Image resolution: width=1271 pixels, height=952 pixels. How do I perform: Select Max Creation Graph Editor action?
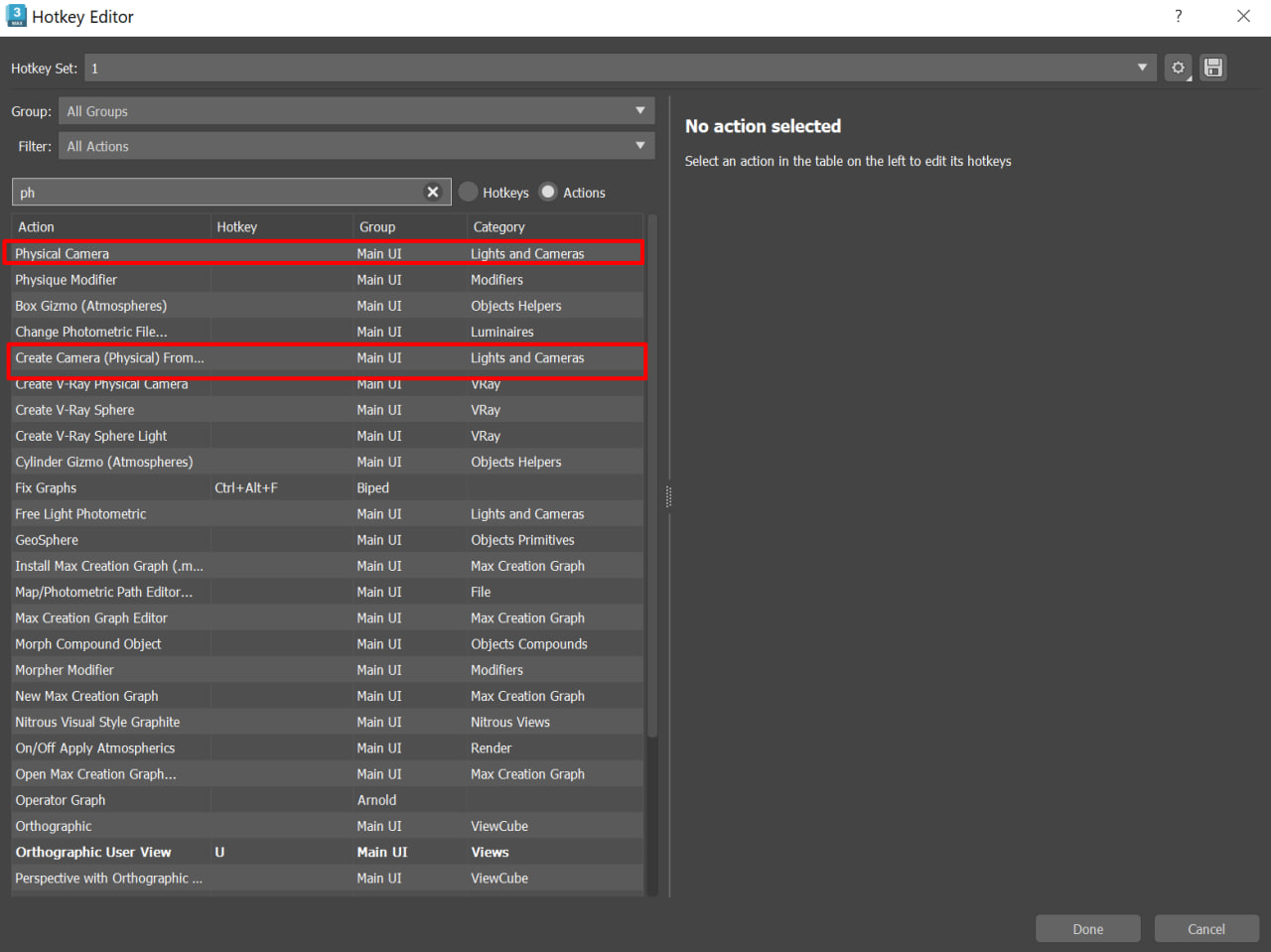327,617
